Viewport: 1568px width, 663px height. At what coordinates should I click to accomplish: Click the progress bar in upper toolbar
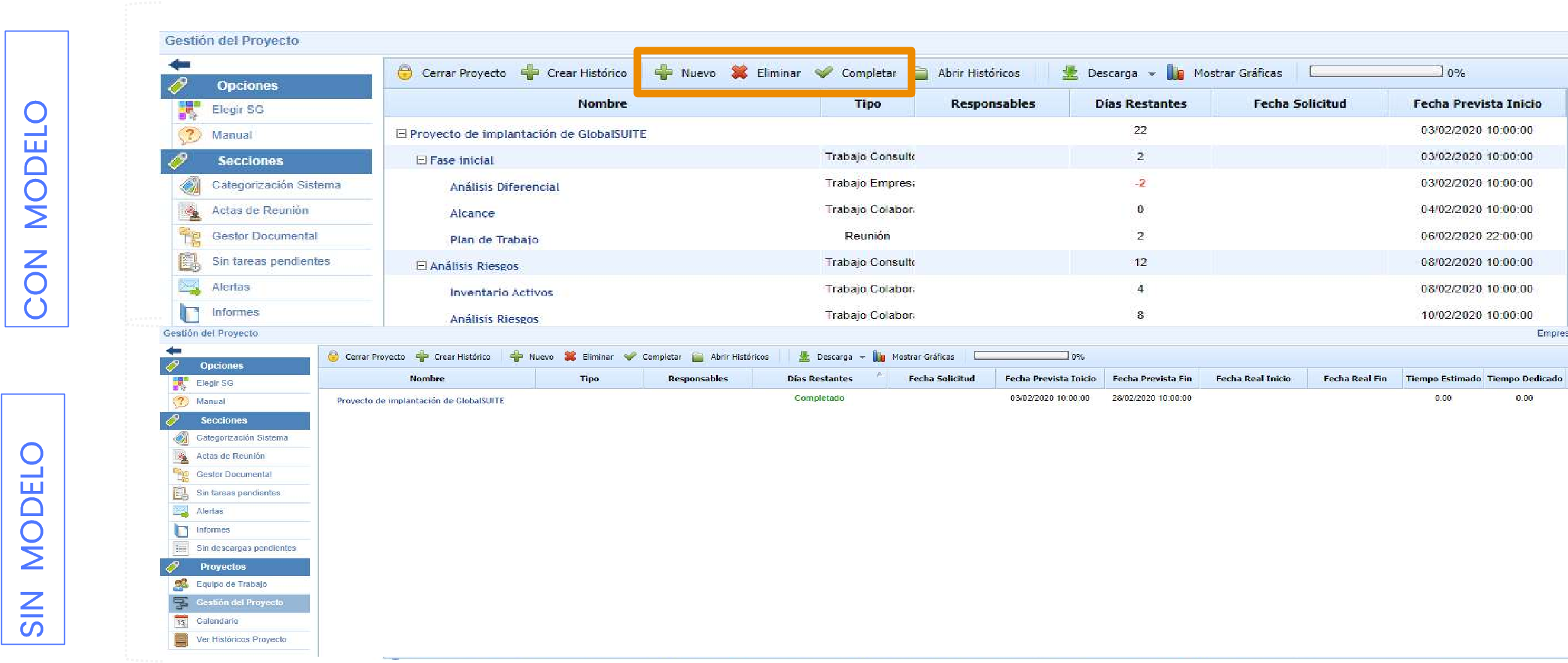(1376, 72)
